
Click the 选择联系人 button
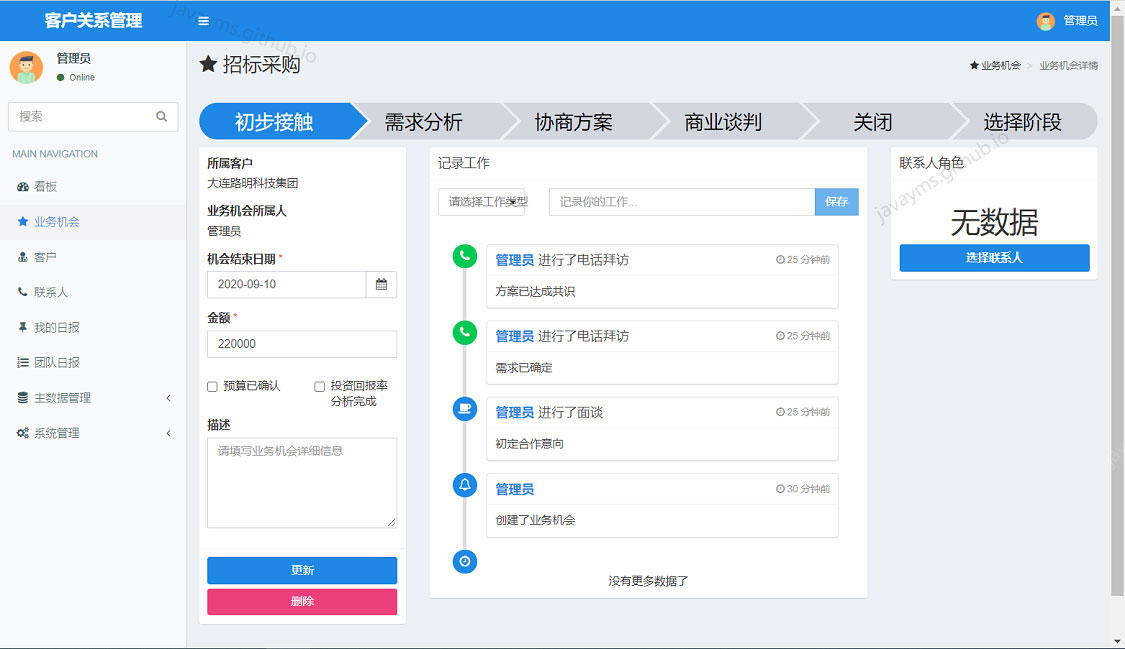994,258
